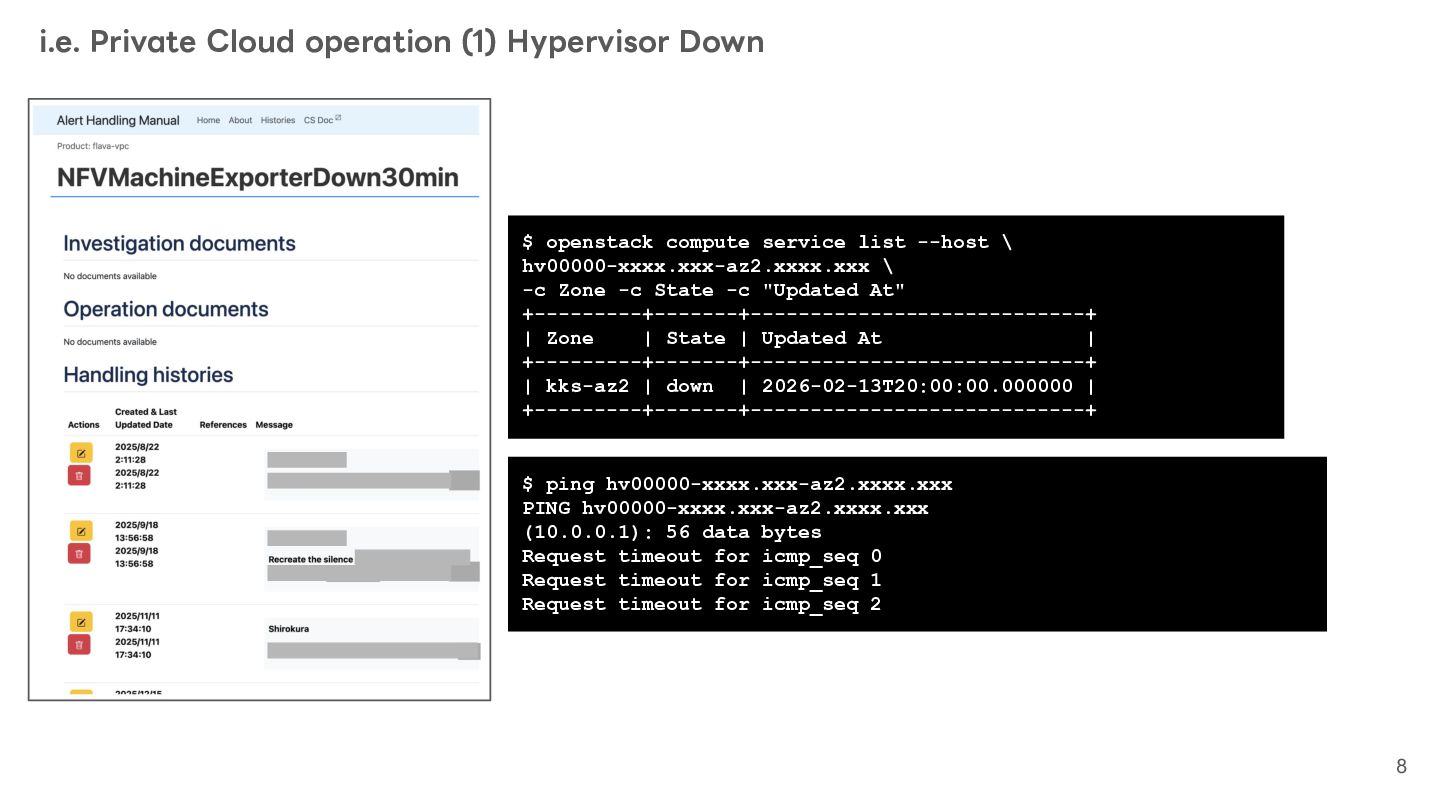Click the 'Shirokura' message text

click(x=289, y=629)
